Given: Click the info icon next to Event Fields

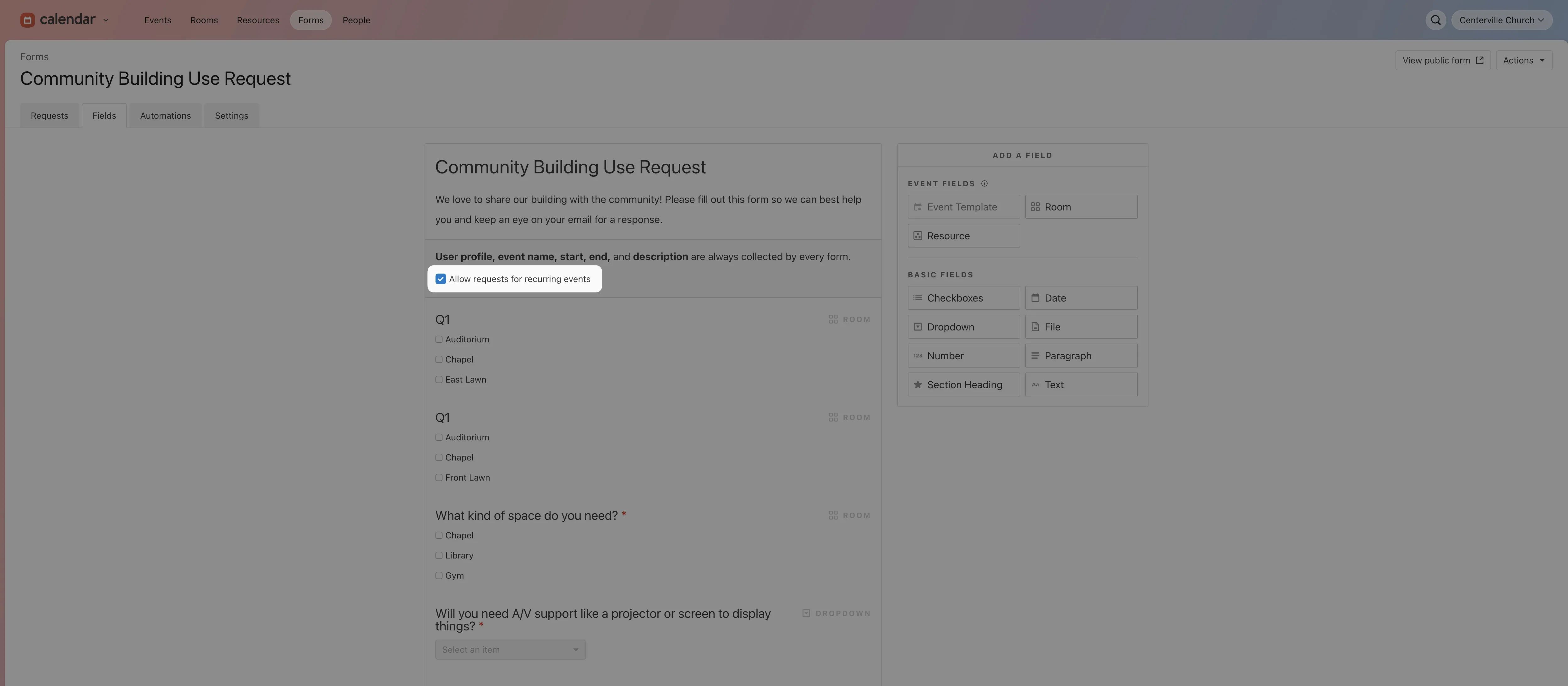Looking at the screenshot, I should click(985, 183).
